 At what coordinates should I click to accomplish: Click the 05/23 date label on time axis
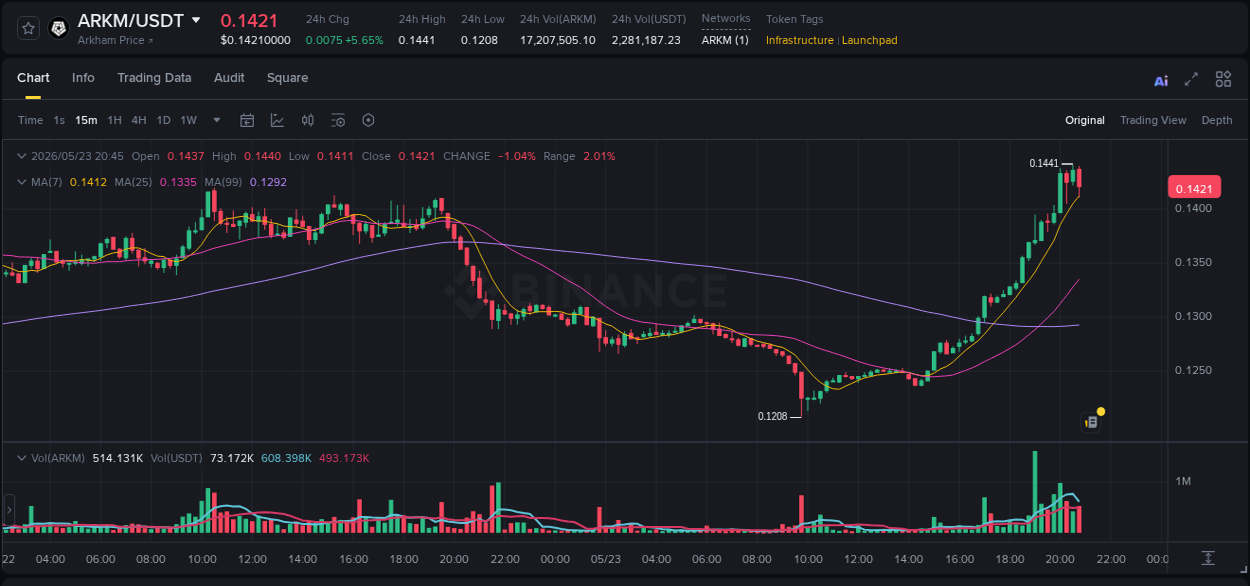(x=606, y=558)
